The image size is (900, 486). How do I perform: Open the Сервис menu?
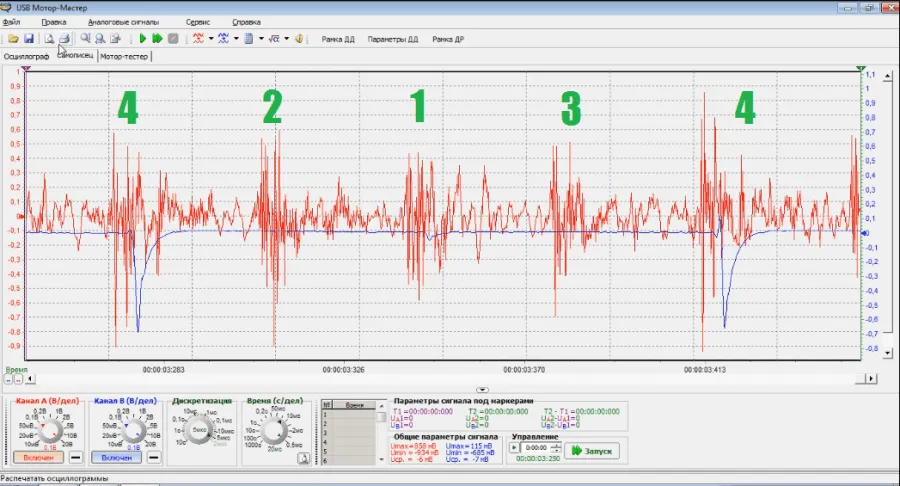[x=198, y=22]
